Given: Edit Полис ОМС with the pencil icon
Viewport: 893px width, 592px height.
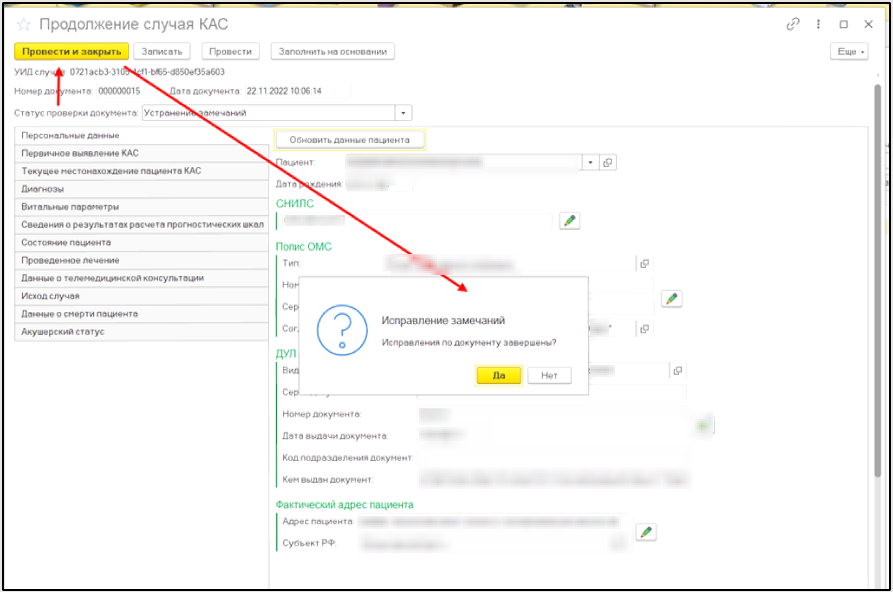Looking at the screenshot, I should pyautogui.click(x=672, y=298).
